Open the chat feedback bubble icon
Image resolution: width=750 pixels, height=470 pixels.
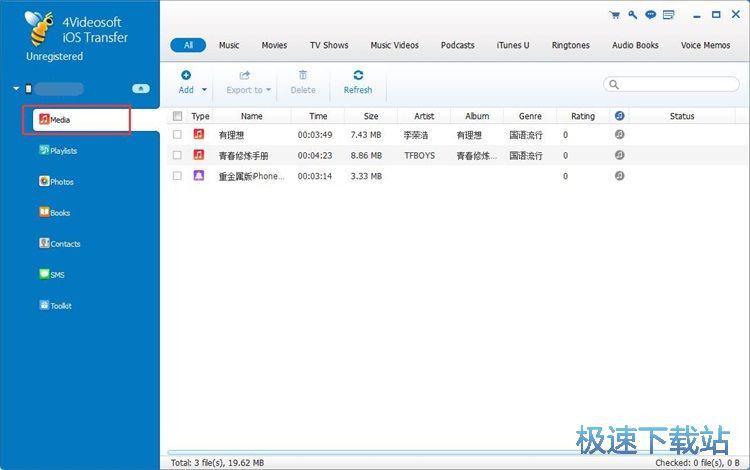click(x=650, y=15)
